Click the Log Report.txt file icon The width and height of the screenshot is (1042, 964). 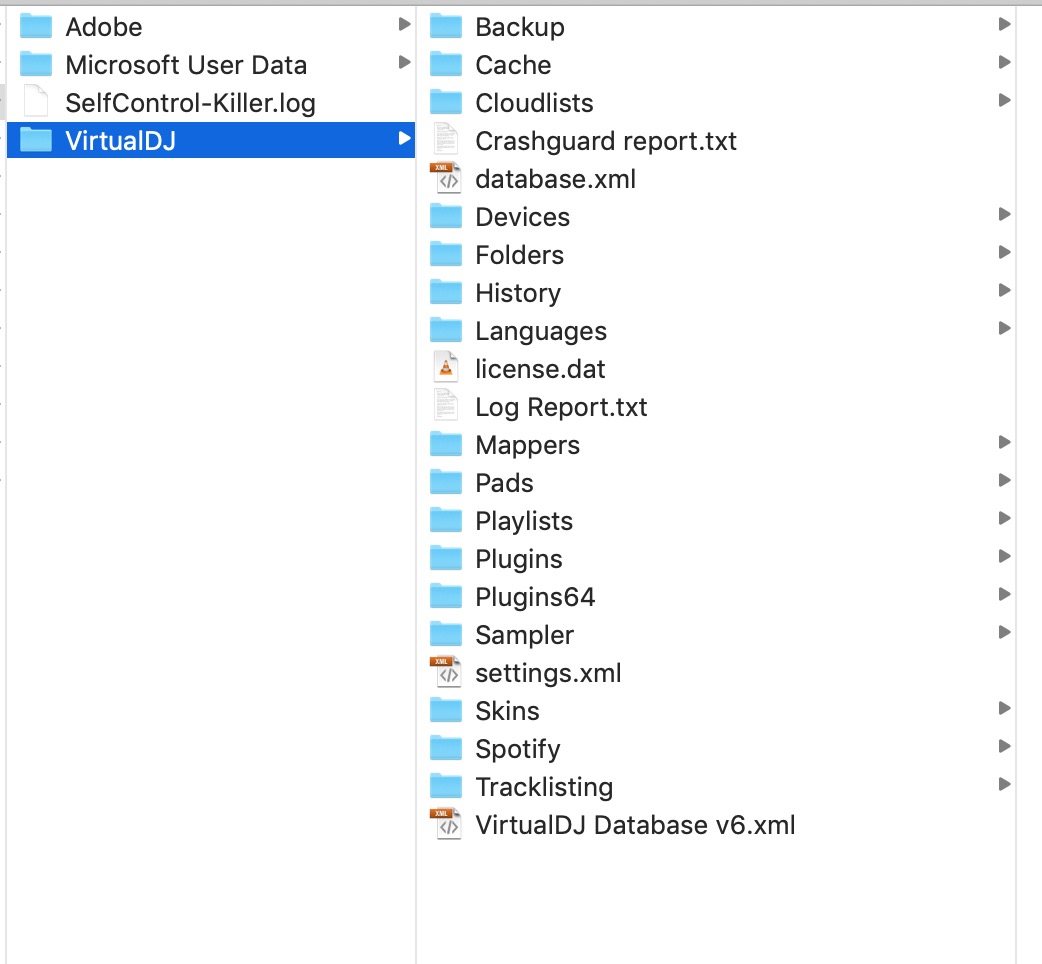click(x=446, y=405)
